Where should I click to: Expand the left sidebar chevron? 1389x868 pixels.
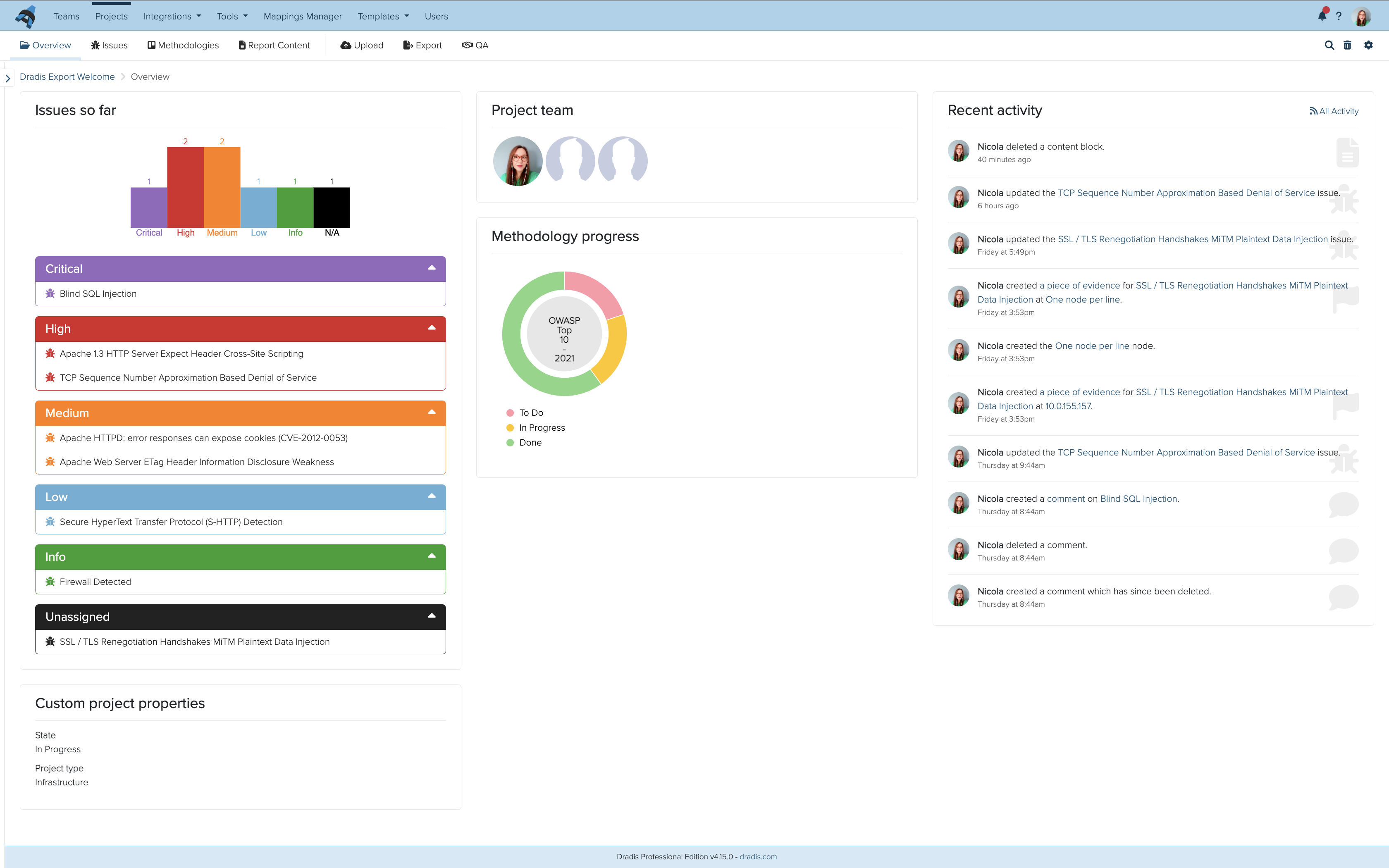(x=7, y=78)
